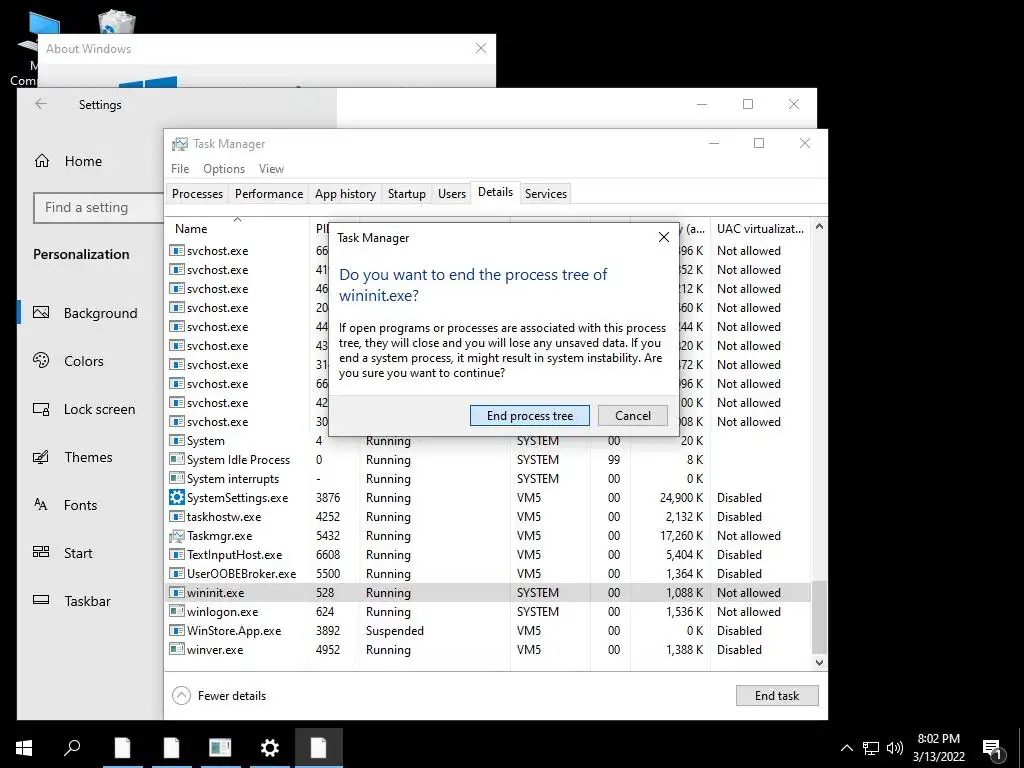Focus the Find a setting box
1024x768 pixels.
coord(98,208)
